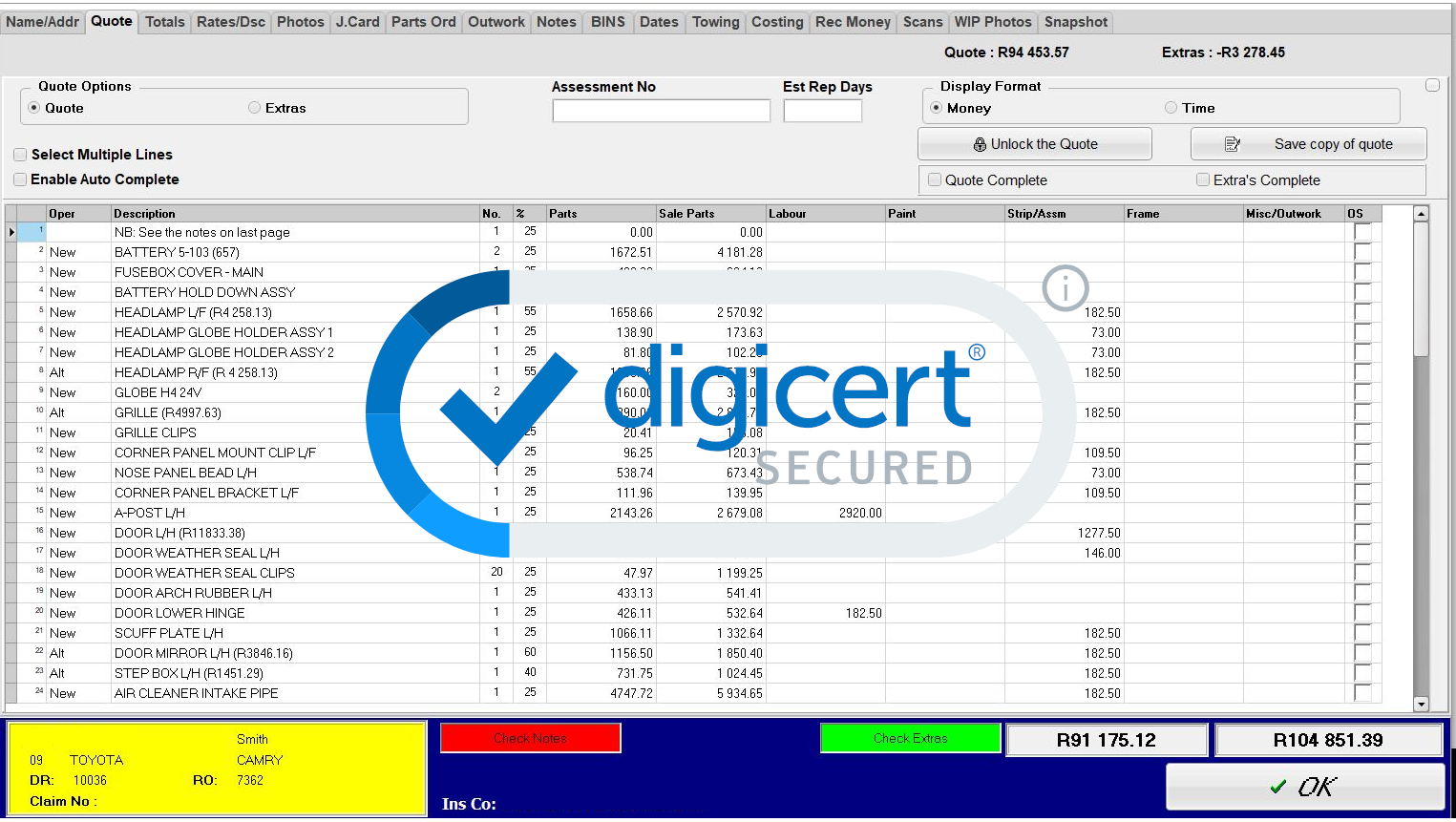Image resolution: width=1456 pixels, height=822 pixels.
Task: Open the Scans tab
Action: pos(922,22)
